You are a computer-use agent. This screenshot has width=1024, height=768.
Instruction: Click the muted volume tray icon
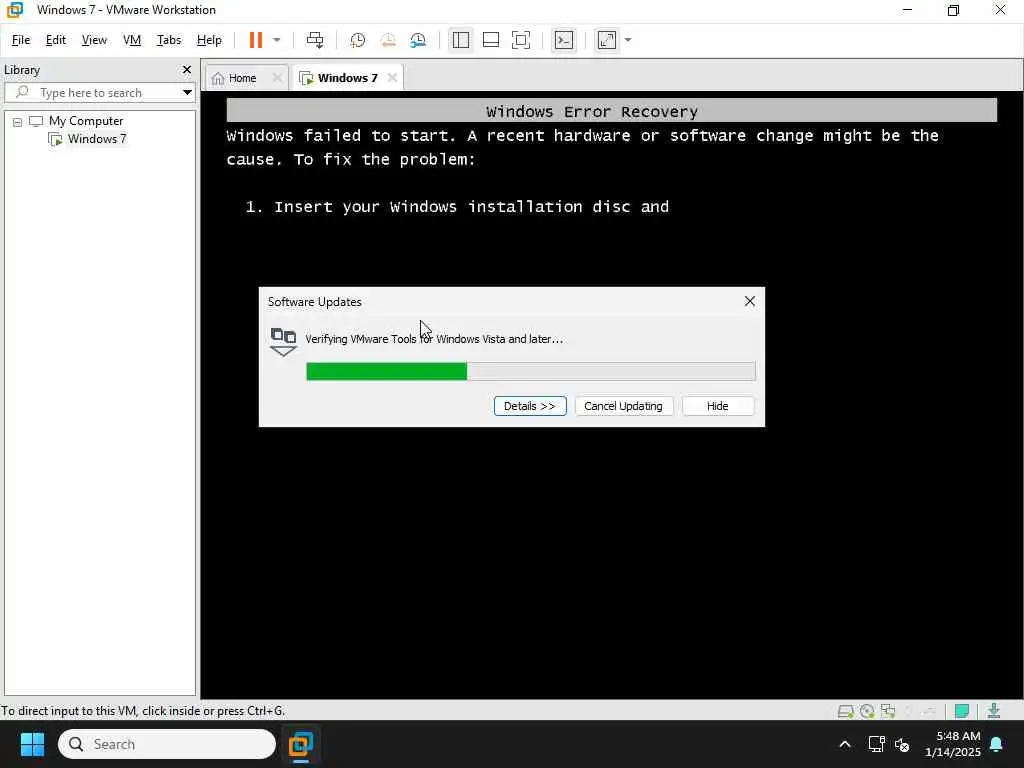(902, 744)
